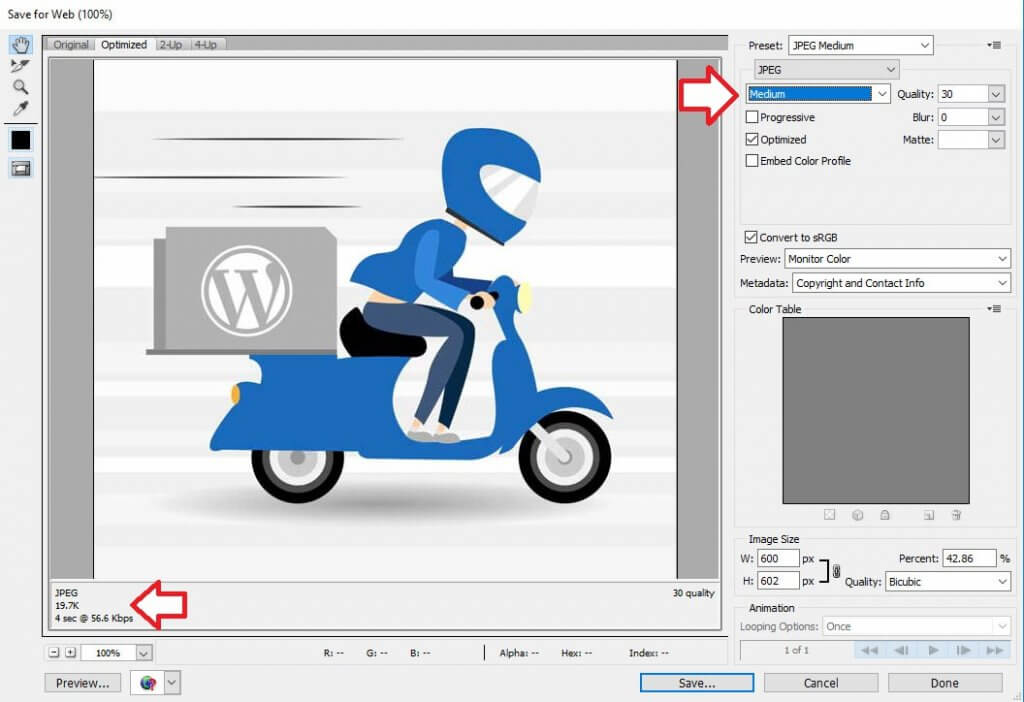The image size is (1024, 702).
Task: Open the Looping Options dropdown
Action: pyautogui.click(x=916, y=626)
